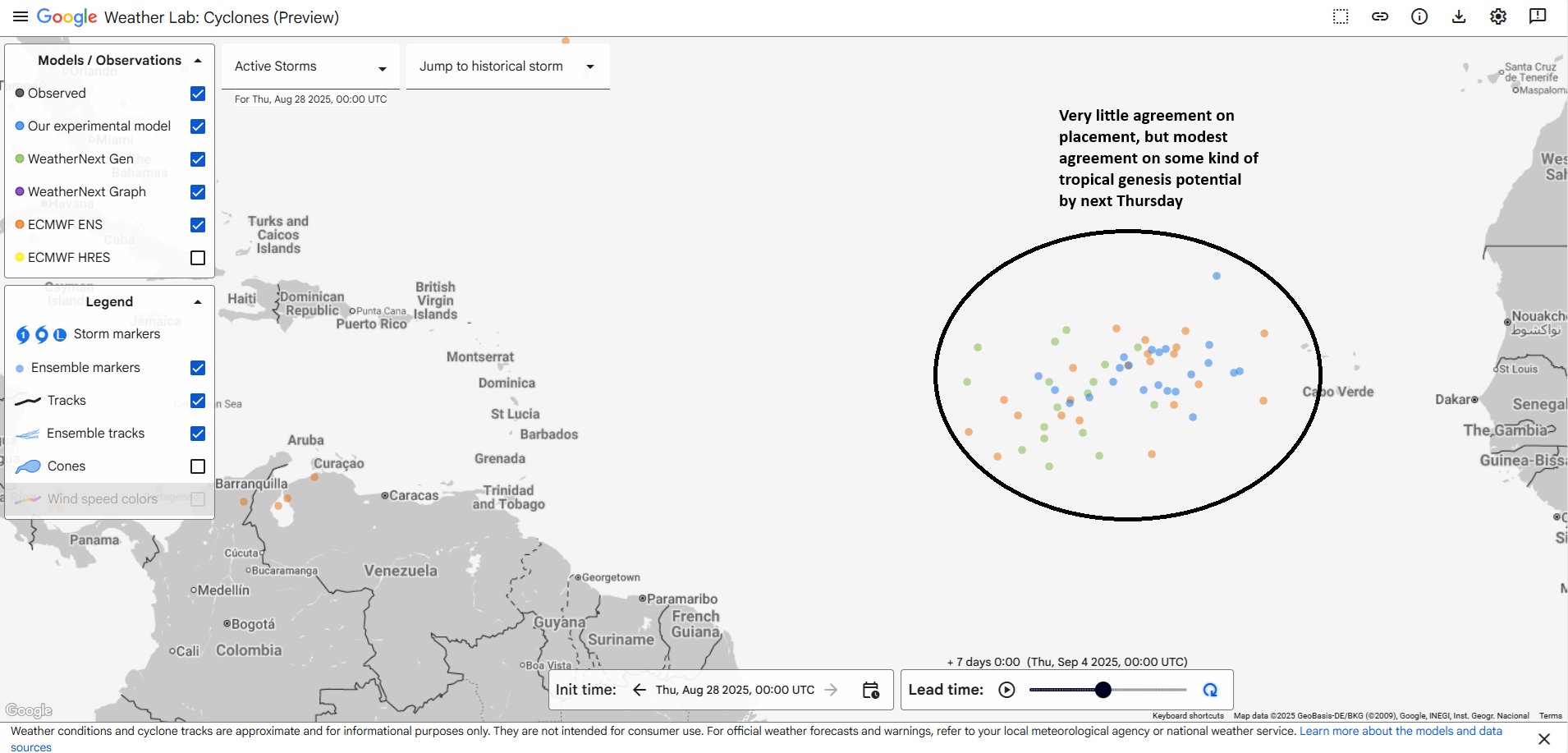Uncheck the WeatherNext Graph checkbox
Screen dimensions: 1568x753
tap(198, 192)
